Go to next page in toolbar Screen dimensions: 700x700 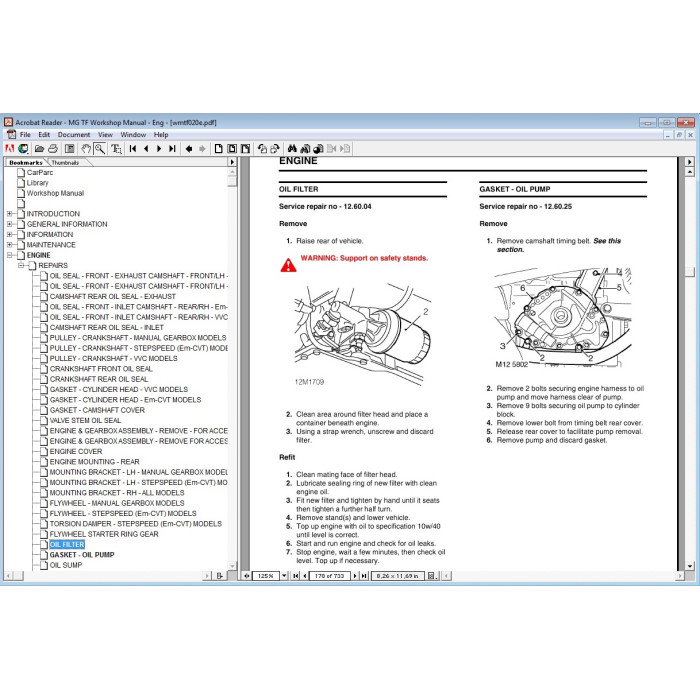(x=159, y=149)
